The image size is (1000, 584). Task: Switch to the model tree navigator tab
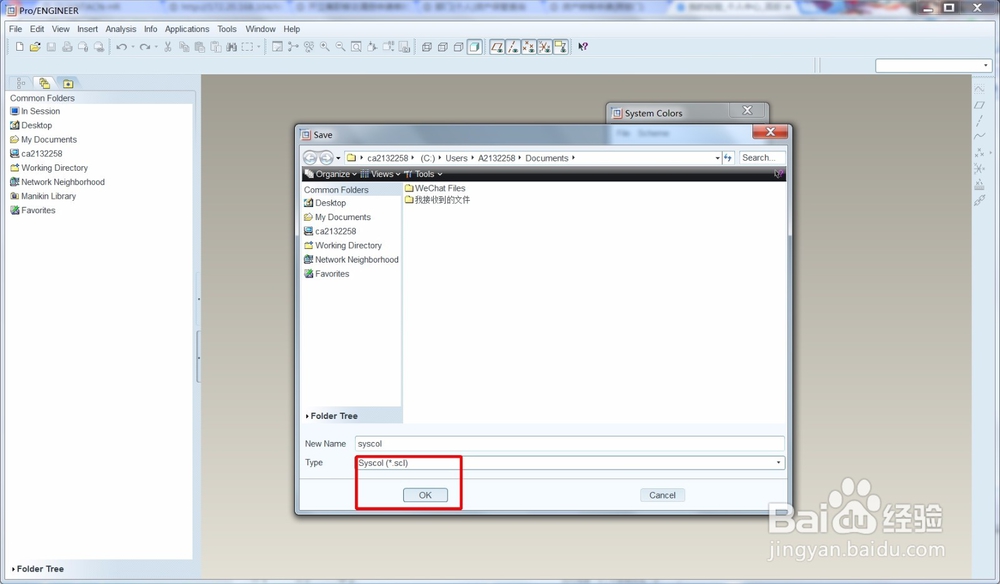point(21,83)
